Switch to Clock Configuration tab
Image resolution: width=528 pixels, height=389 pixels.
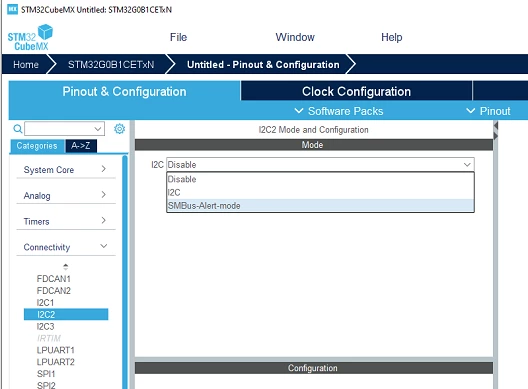click(356, 91)
